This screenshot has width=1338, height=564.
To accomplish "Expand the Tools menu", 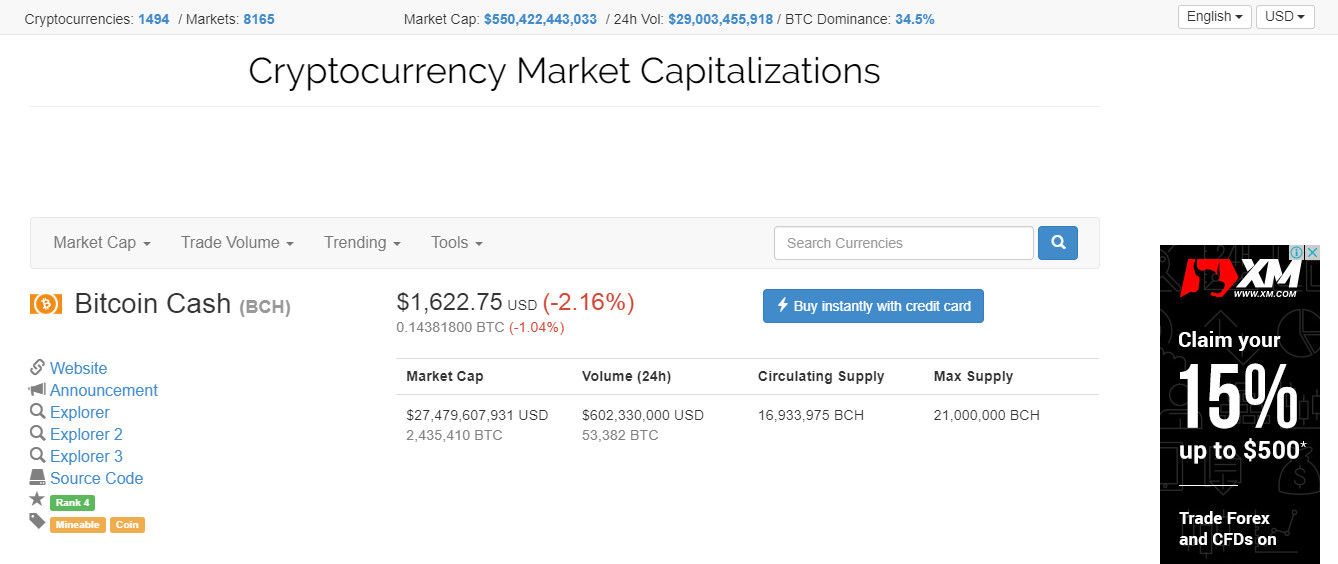I will point(457,242).
